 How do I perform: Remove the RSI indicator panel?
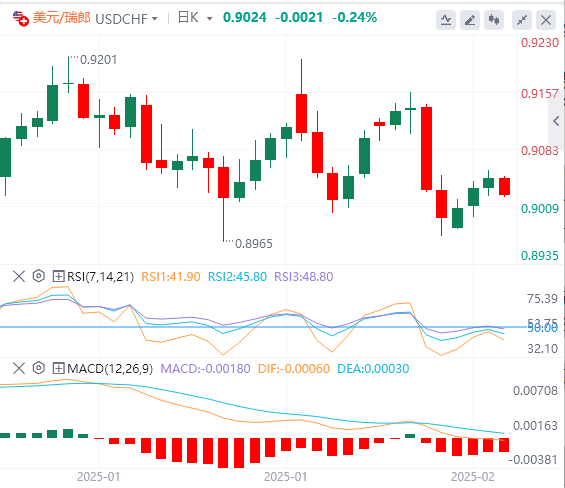[x=19, y=276]
